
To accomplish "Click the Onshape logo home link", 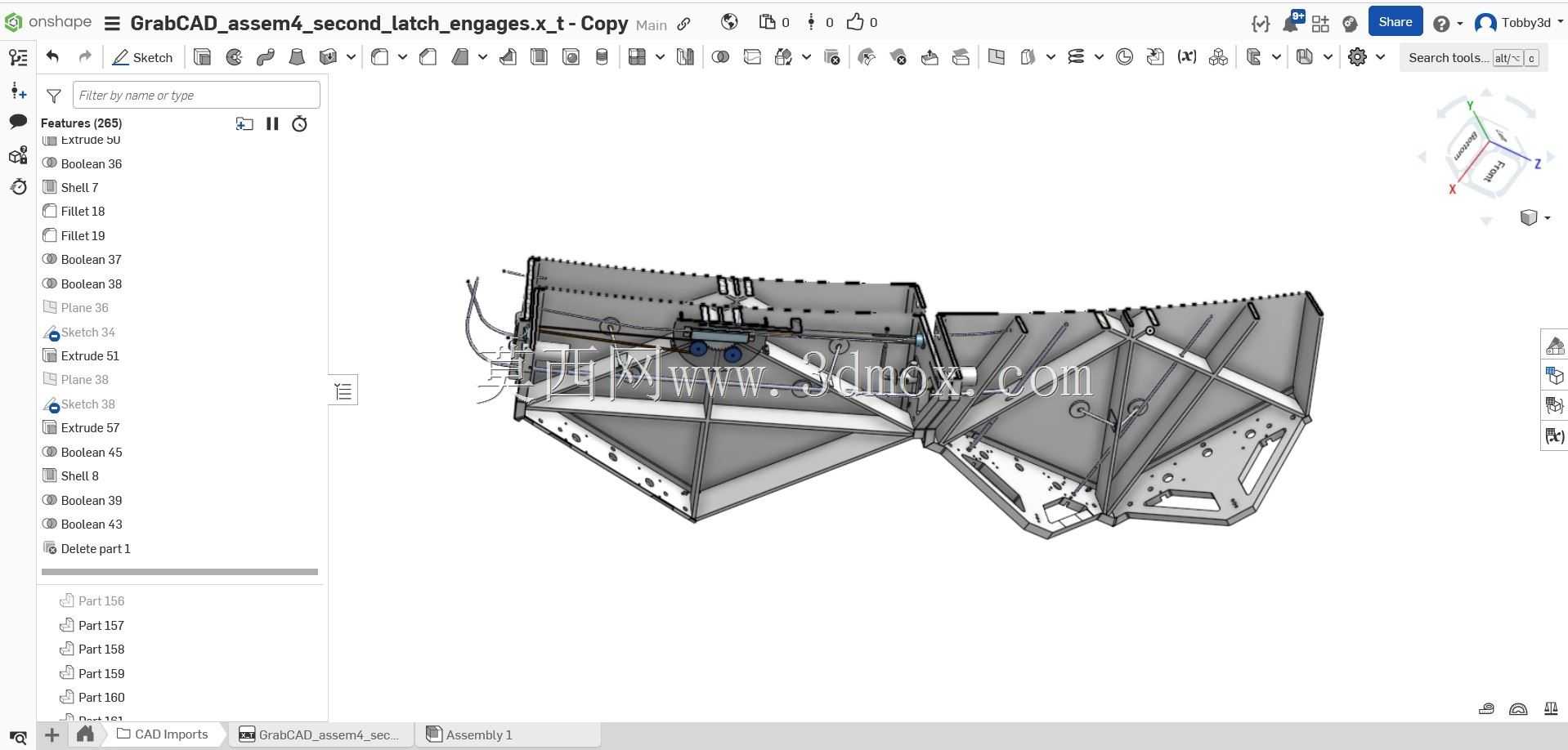I will pyautogui.click(x=48, y=22).
